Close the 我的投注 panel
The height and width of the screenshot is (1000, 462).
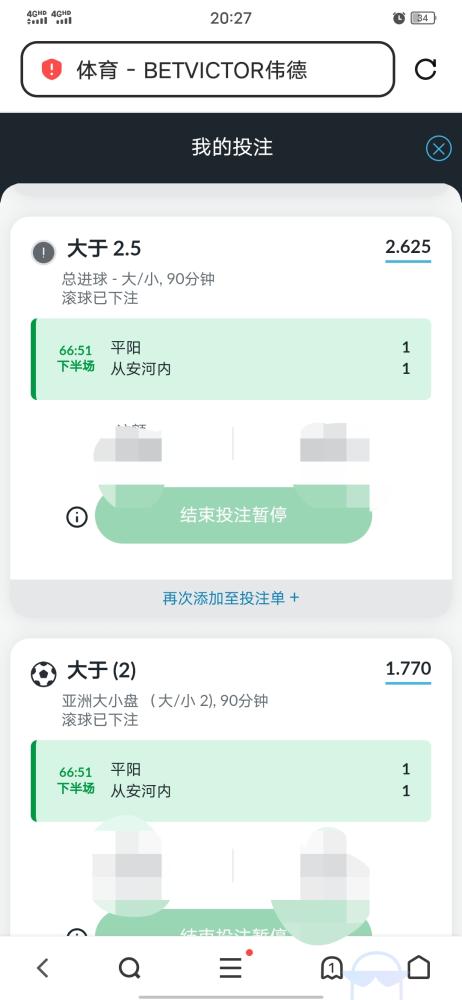[x=438, y=149]
